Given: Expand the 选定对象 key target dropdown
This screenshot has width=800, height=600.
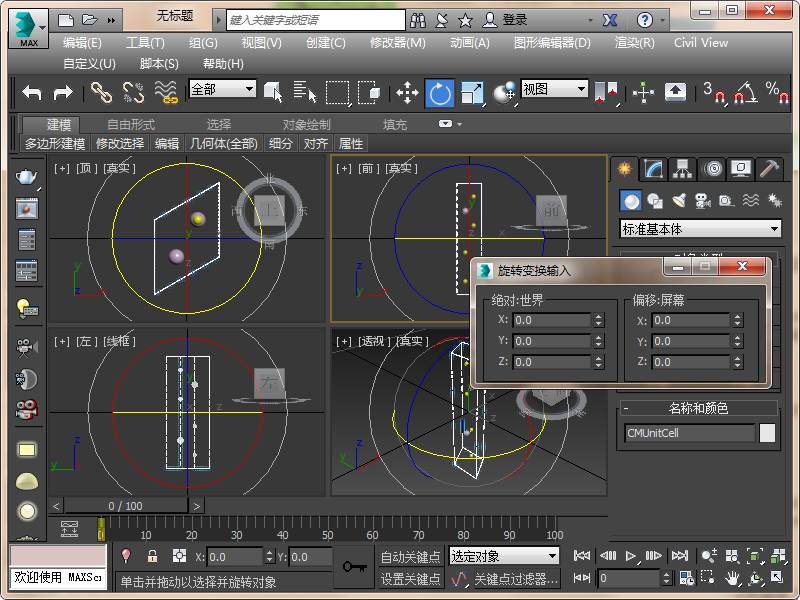Looking at the screenshot, I should tap(504, 556).
